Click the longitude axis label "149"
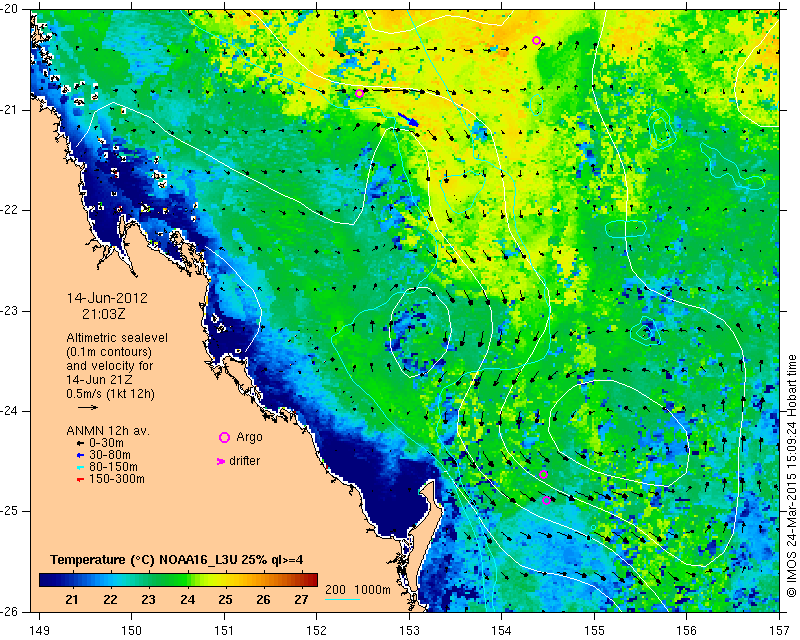Viewport: 800px width, 640px height. [x=39, y=630]
